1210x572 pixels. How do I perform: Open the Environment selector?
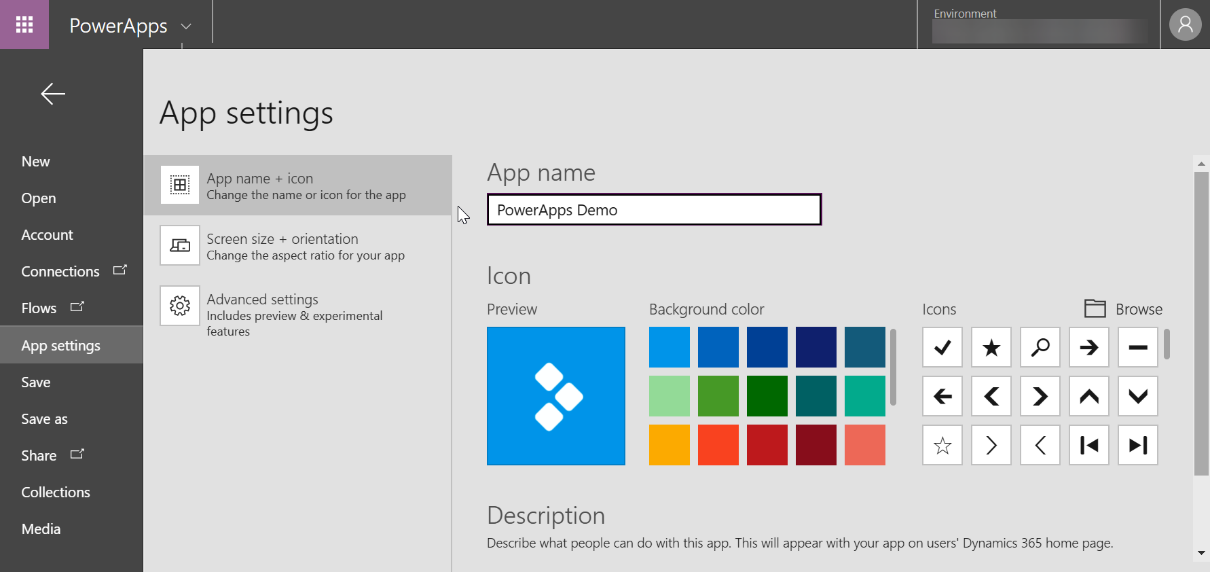click(1038, 24)
